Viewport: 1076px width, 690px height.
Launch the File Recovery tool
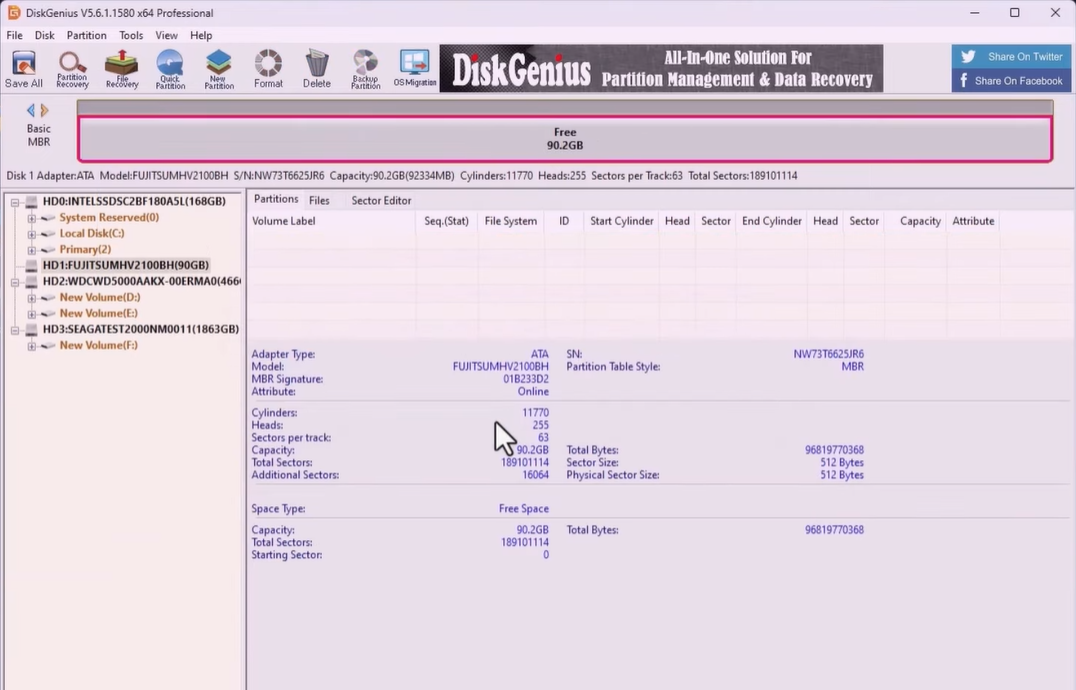[122, 69]
